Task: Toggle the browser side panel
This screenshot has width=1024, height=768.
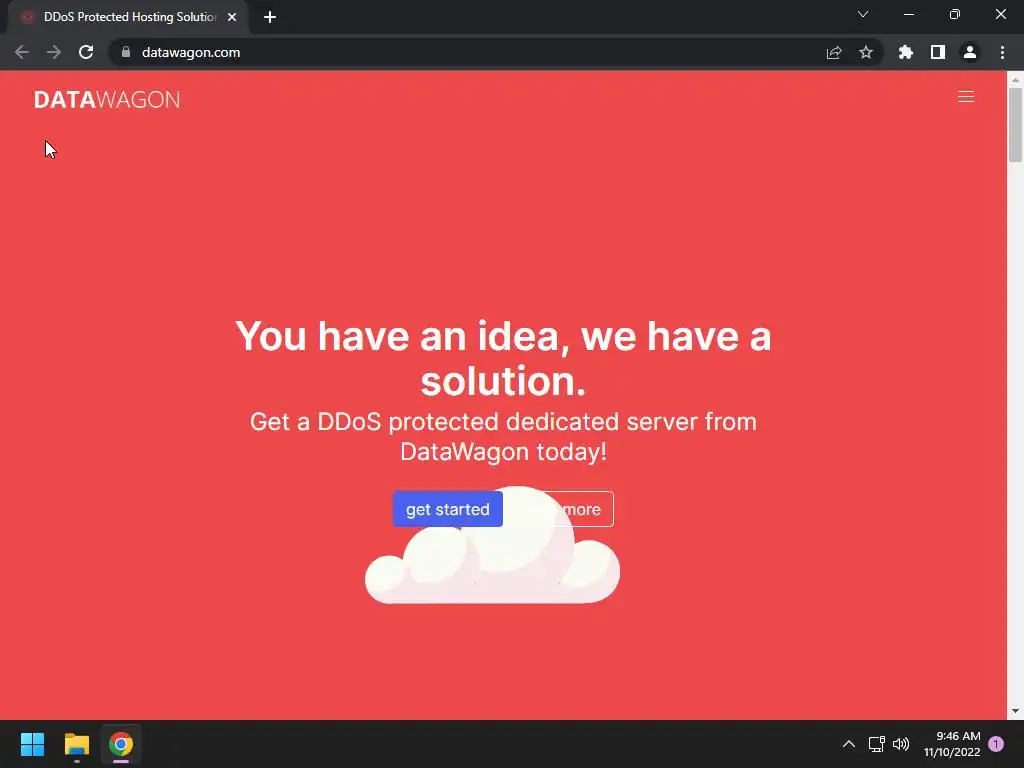Action: (938, 52)
